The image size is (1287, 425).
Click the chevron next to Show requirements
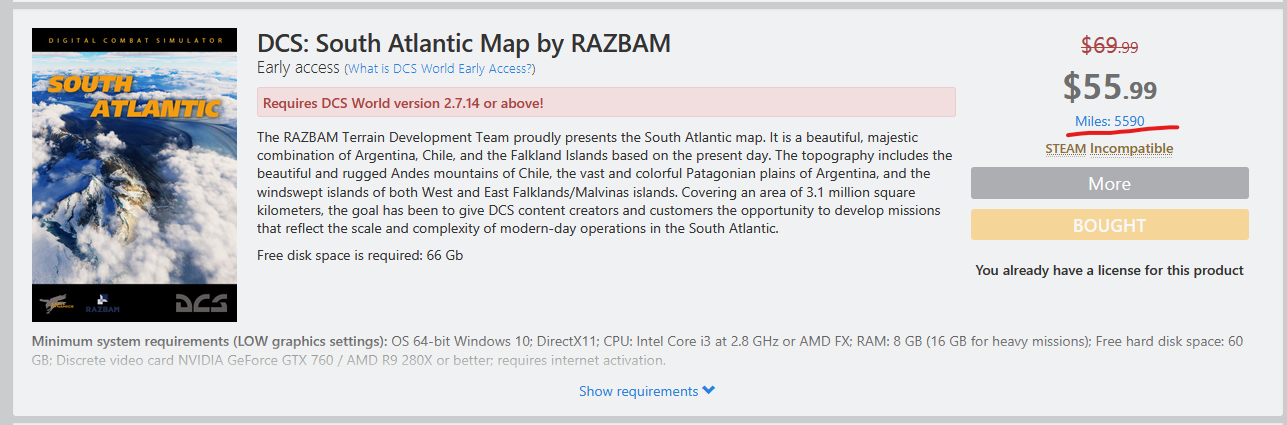(x=709, y=391)
